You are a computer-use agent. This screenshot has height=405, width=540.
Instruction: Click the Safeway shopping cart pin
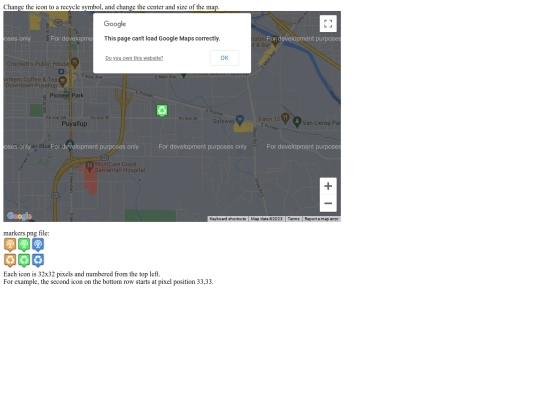tap(240, 120)
